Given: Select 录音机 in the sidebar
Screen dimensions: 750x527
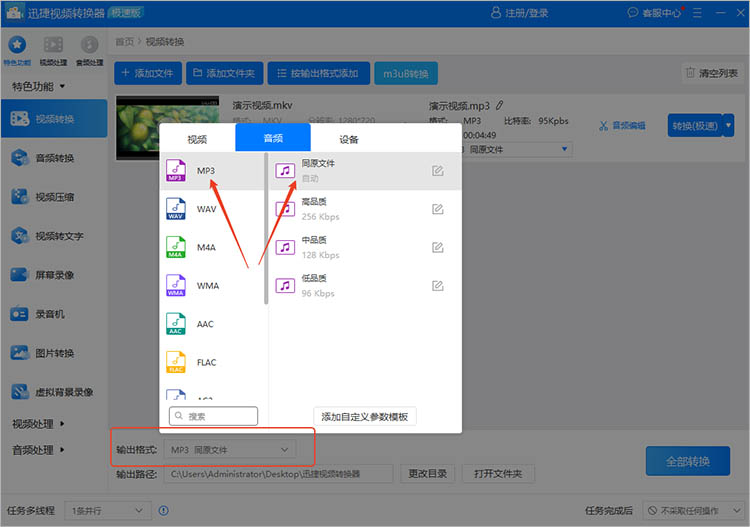Looking at the screenshot, I should click(x=54, y=314).
